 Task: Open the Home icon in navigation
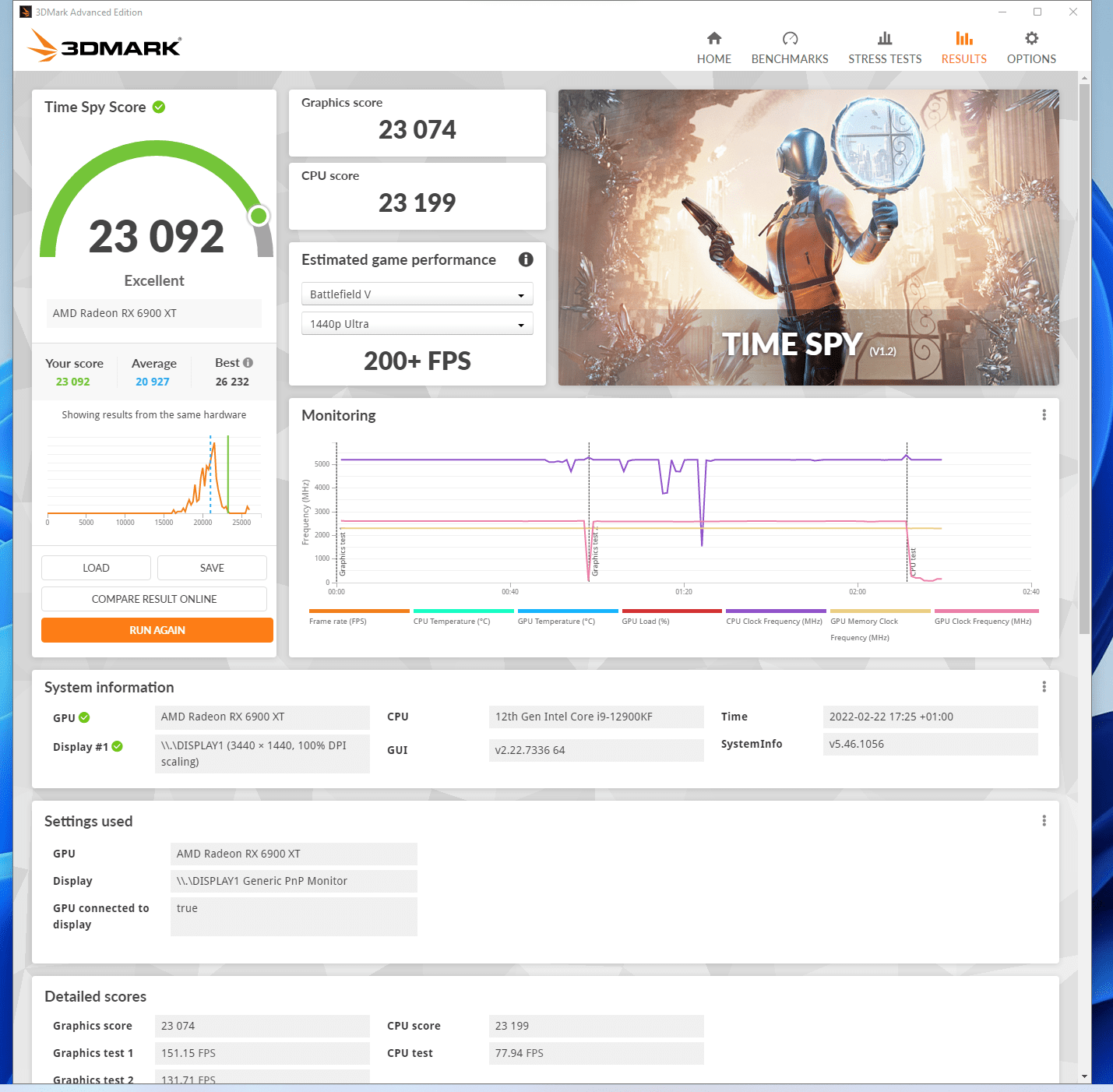pos(713,38)
